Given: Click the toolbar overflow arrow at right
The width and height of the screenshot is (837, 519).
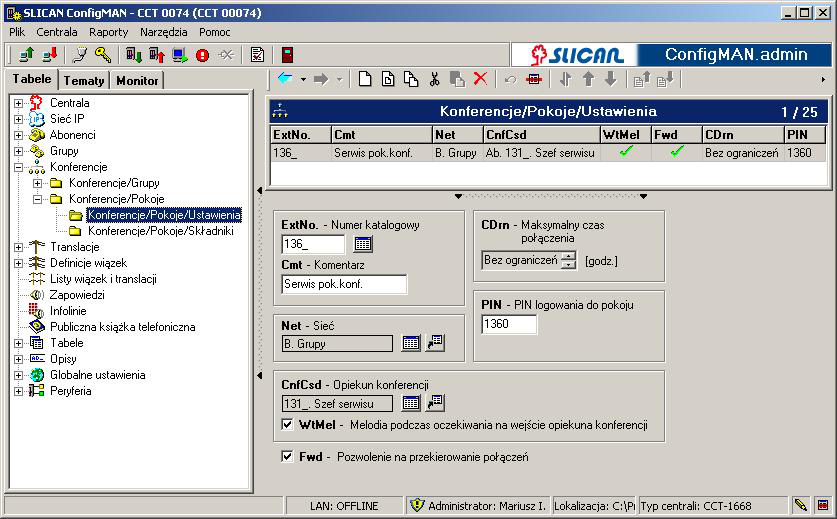Looking at the screenshot, I should 823,80.
